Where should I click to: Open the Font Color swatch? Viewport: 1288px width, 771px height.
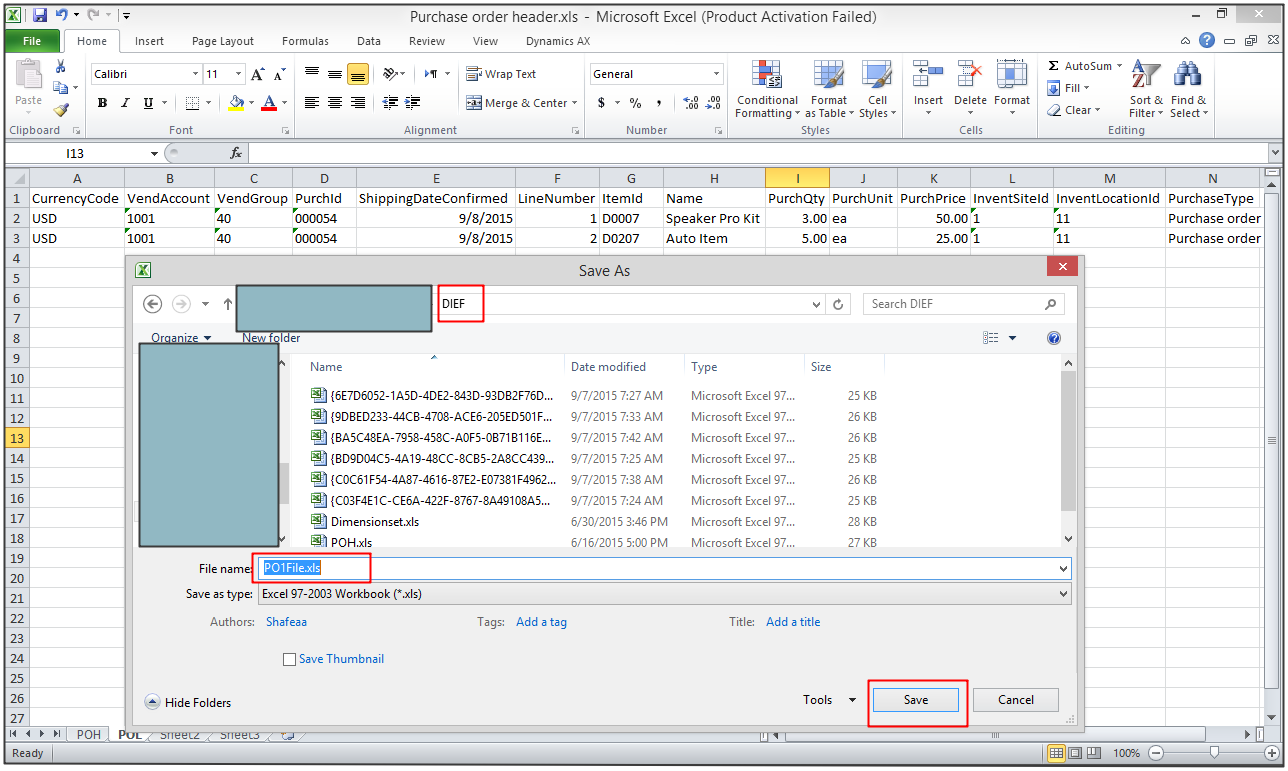coord(268,103)
